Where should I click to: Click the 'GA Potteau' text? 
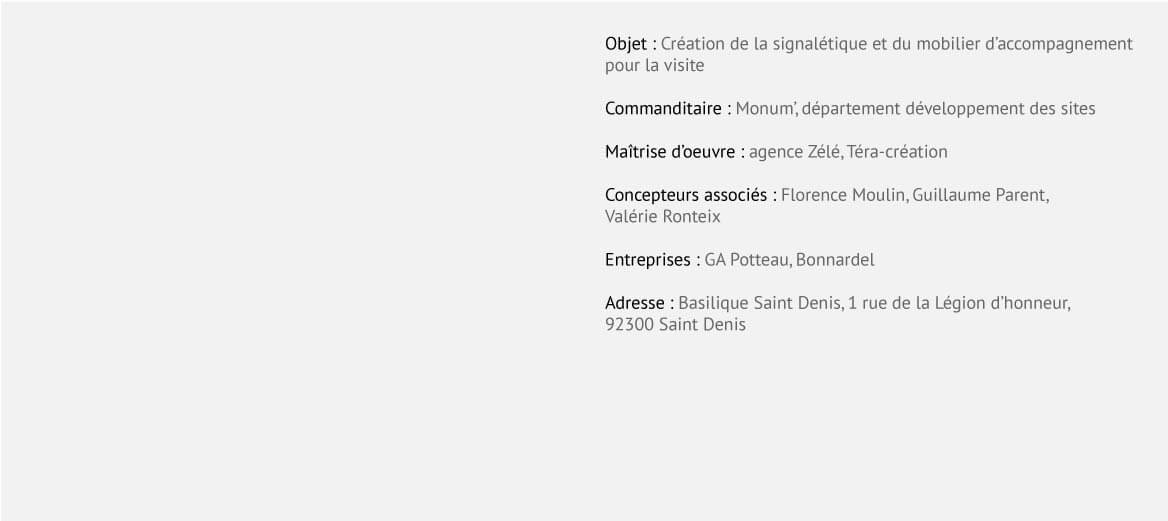point(748,260)
